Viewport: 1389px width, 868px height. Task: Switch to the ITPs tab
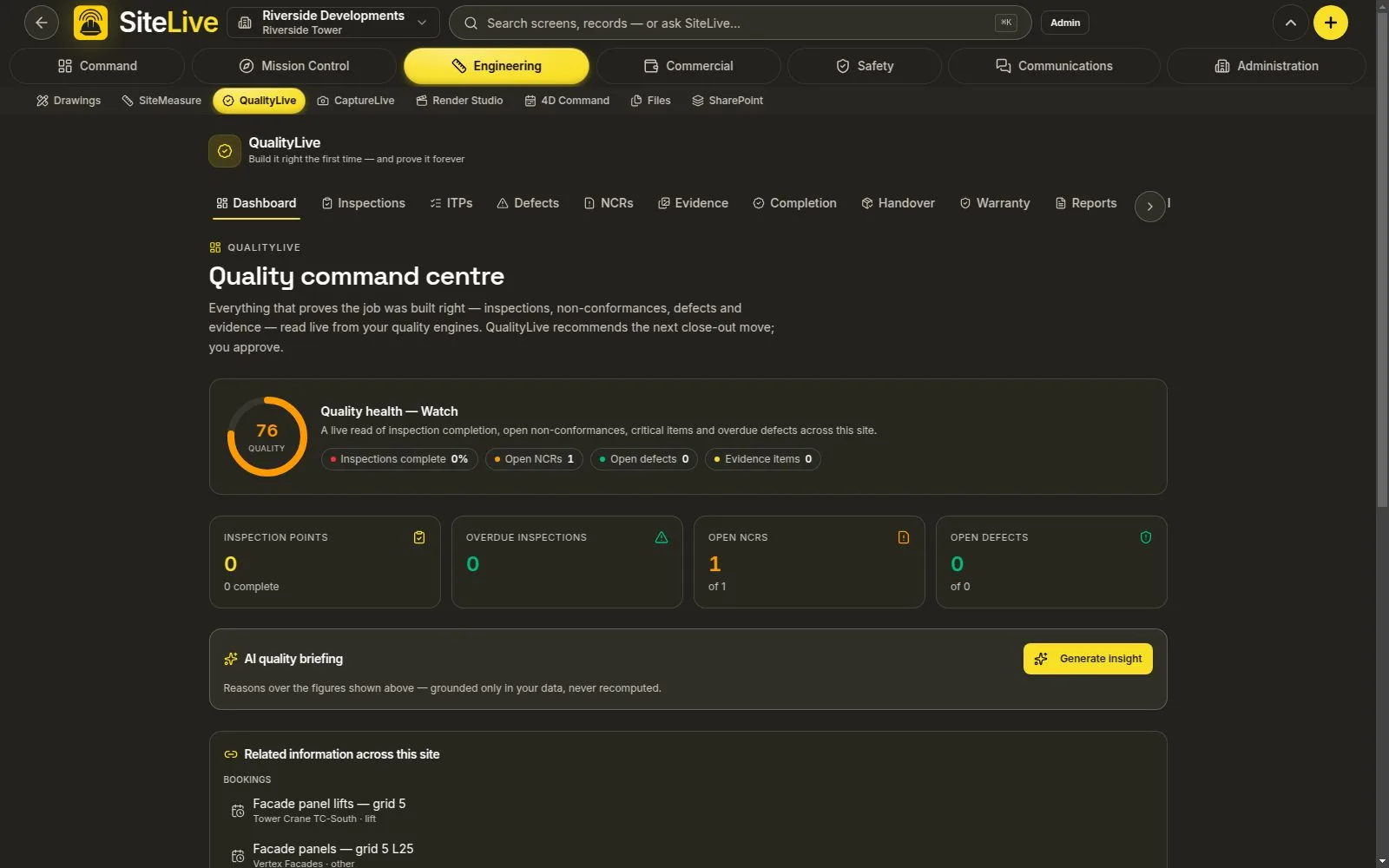[x=451, y=203]
